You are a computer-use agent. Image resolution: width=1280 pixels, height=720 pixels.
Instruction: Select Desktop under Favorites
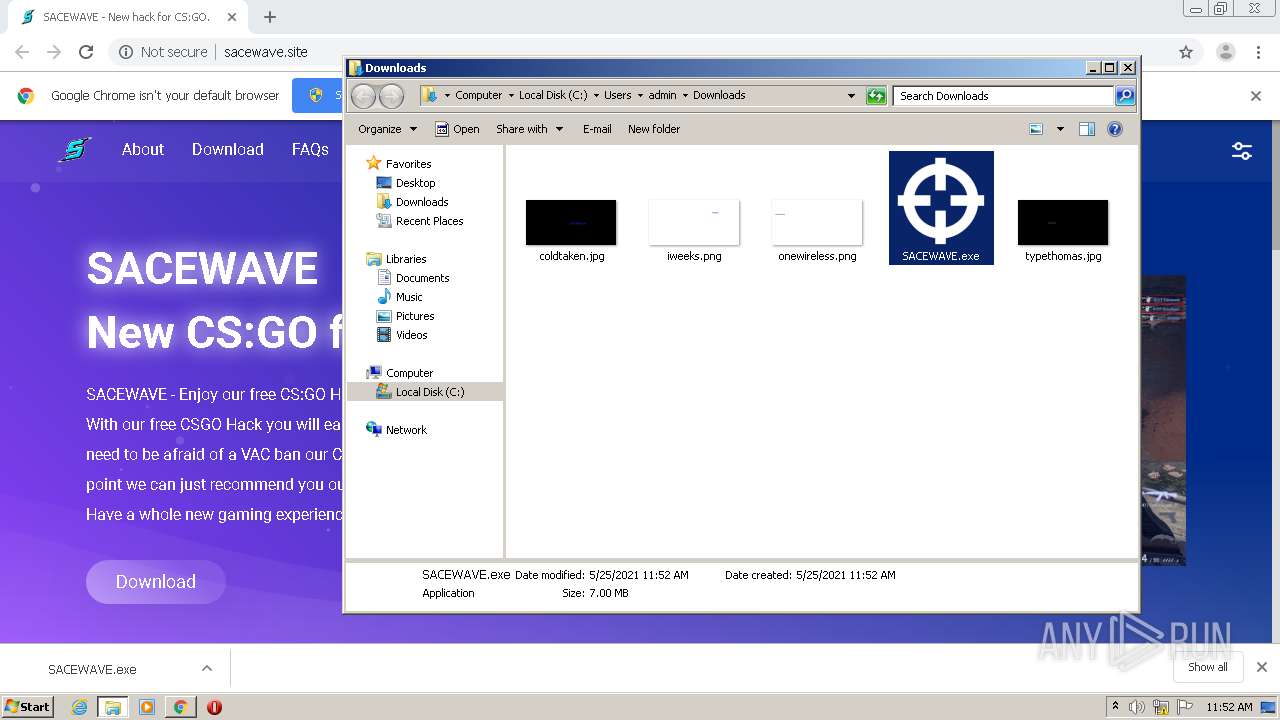point(415,183)
